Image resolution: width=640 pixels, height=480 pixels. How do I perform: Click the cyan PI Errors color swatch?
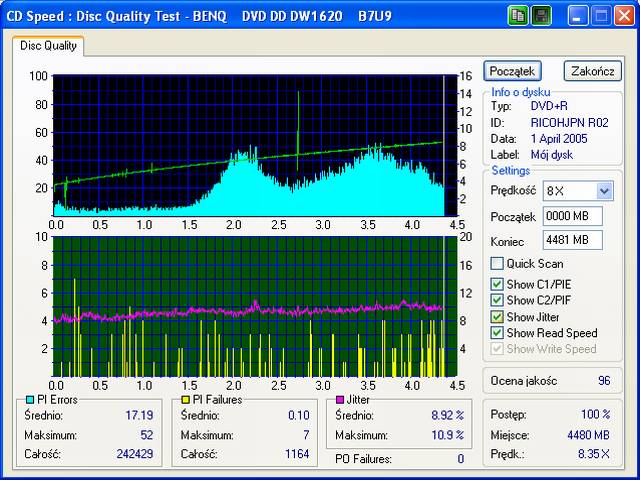(x=30, y=400)
